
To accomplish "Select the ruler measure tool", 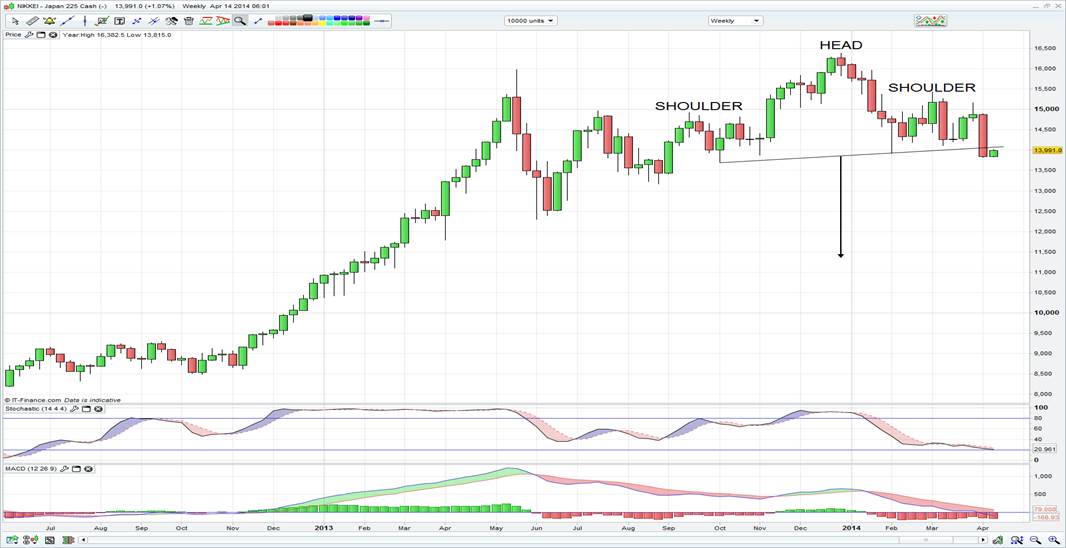I will point(33,21).
